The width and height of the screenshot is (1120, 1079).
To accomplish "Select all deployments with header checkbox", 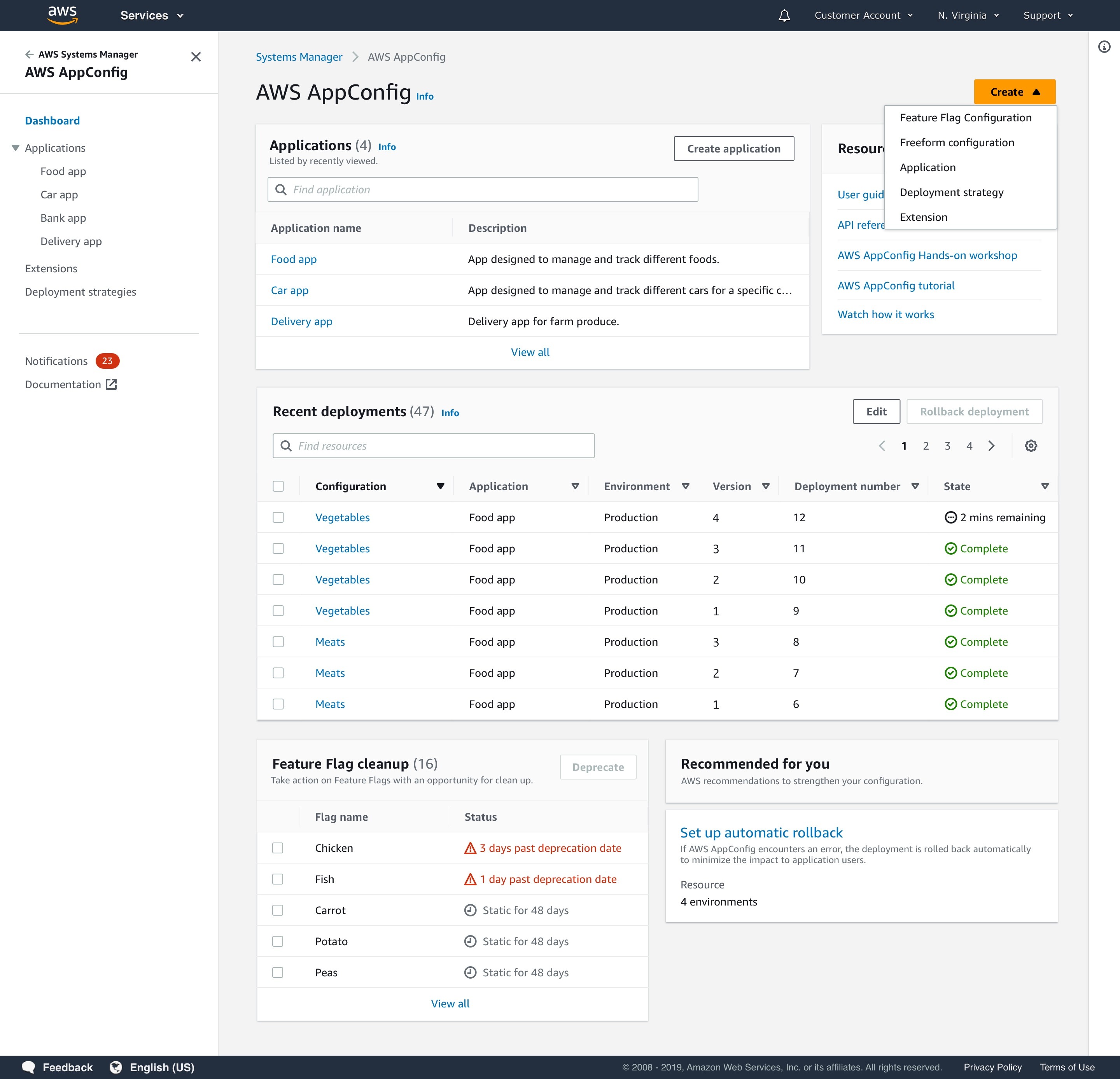I will pos(278,486).
